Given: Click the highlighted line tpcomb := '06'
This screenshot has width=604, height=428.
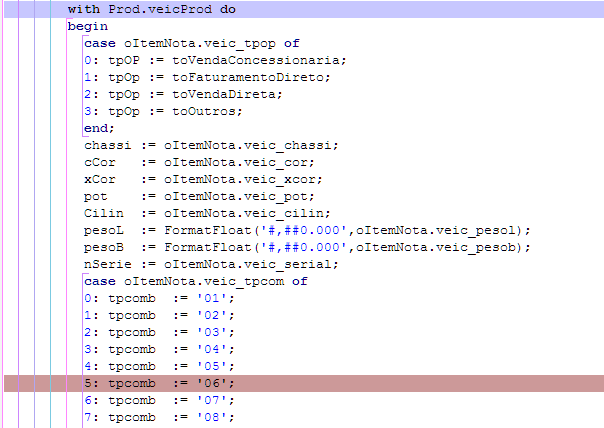Looking at the screenshot, I should pyautogui.click(x=159, y=383).
